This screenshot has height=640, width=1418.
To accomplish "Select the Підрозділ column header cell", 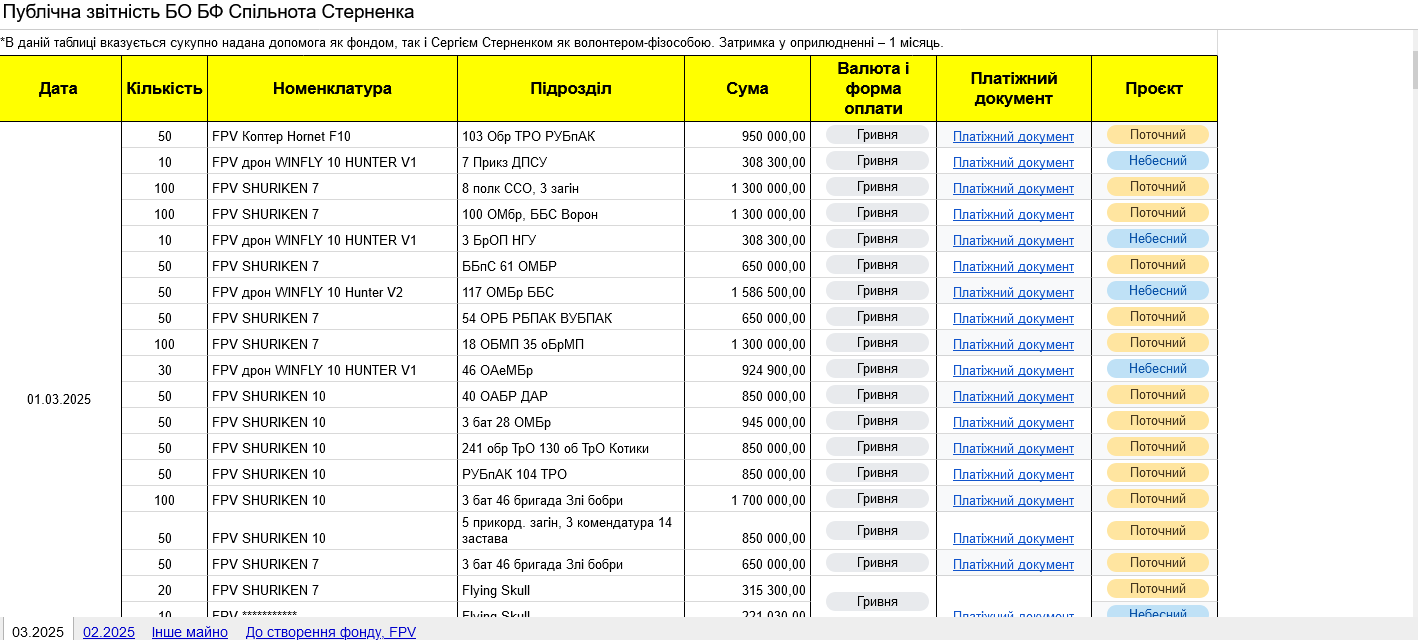I will tap(570, 88).
